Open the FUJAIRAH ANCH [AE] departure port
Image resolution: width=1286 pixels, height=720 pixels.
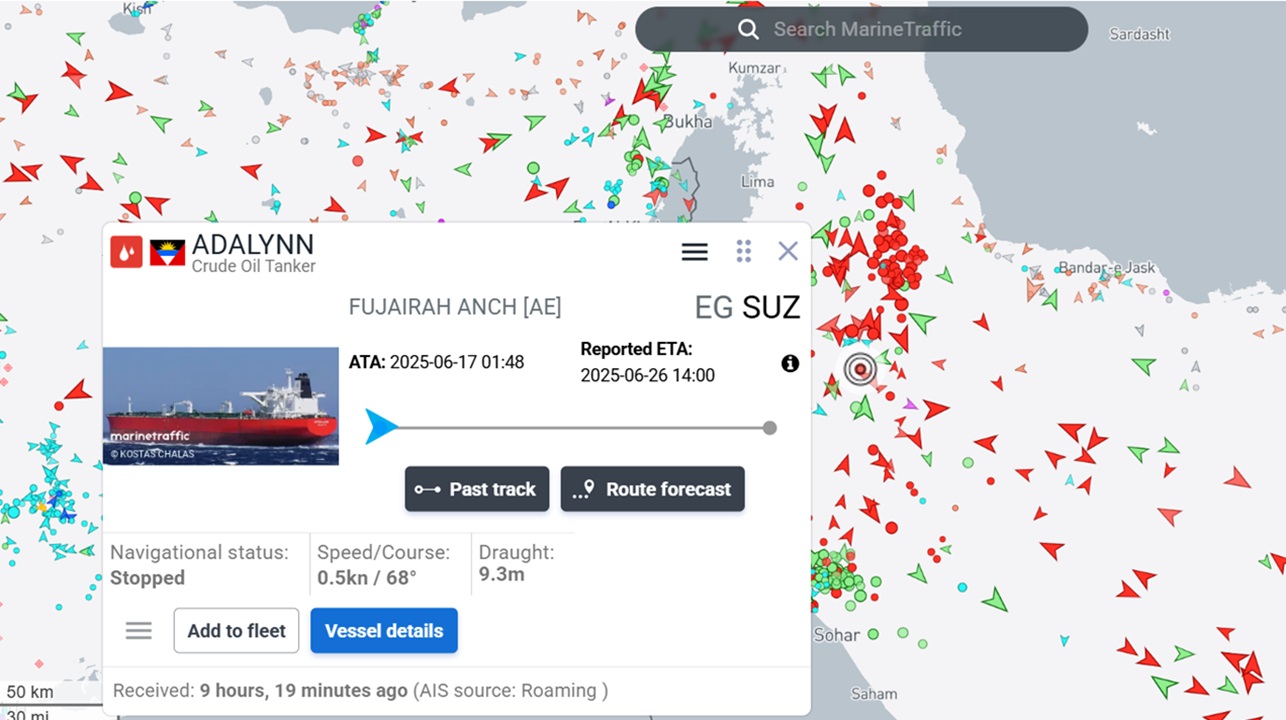[x=455, y=307]
